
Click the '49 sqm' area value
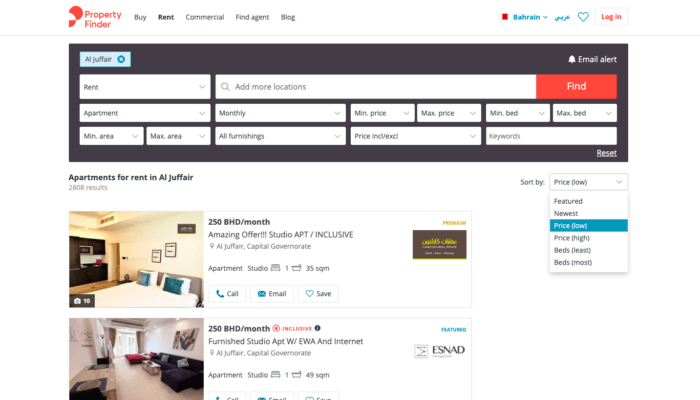(317, 375)
